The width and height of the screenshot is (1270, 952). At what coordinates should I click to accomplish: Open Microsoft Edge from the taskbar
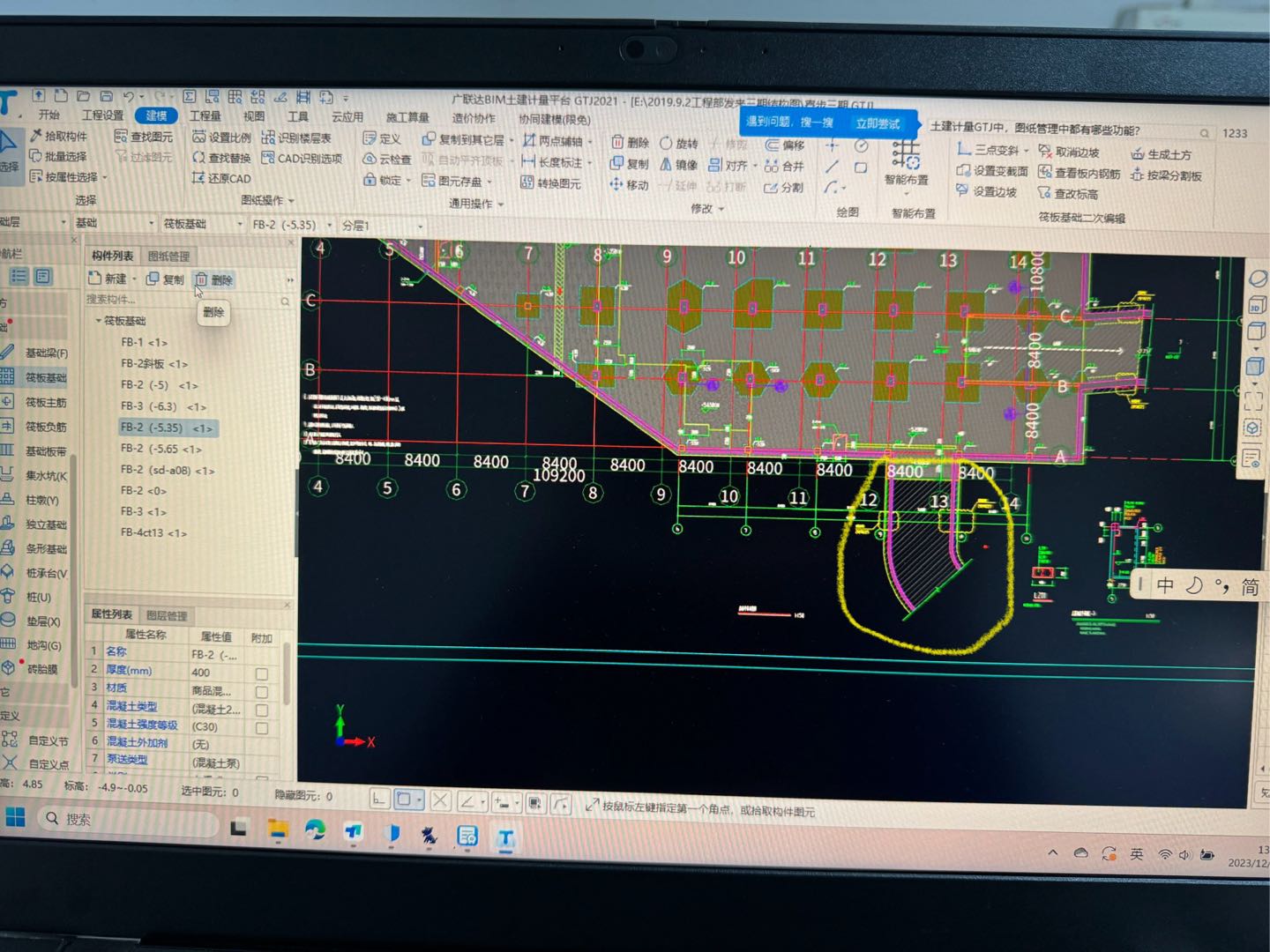[x=315, y=830]
